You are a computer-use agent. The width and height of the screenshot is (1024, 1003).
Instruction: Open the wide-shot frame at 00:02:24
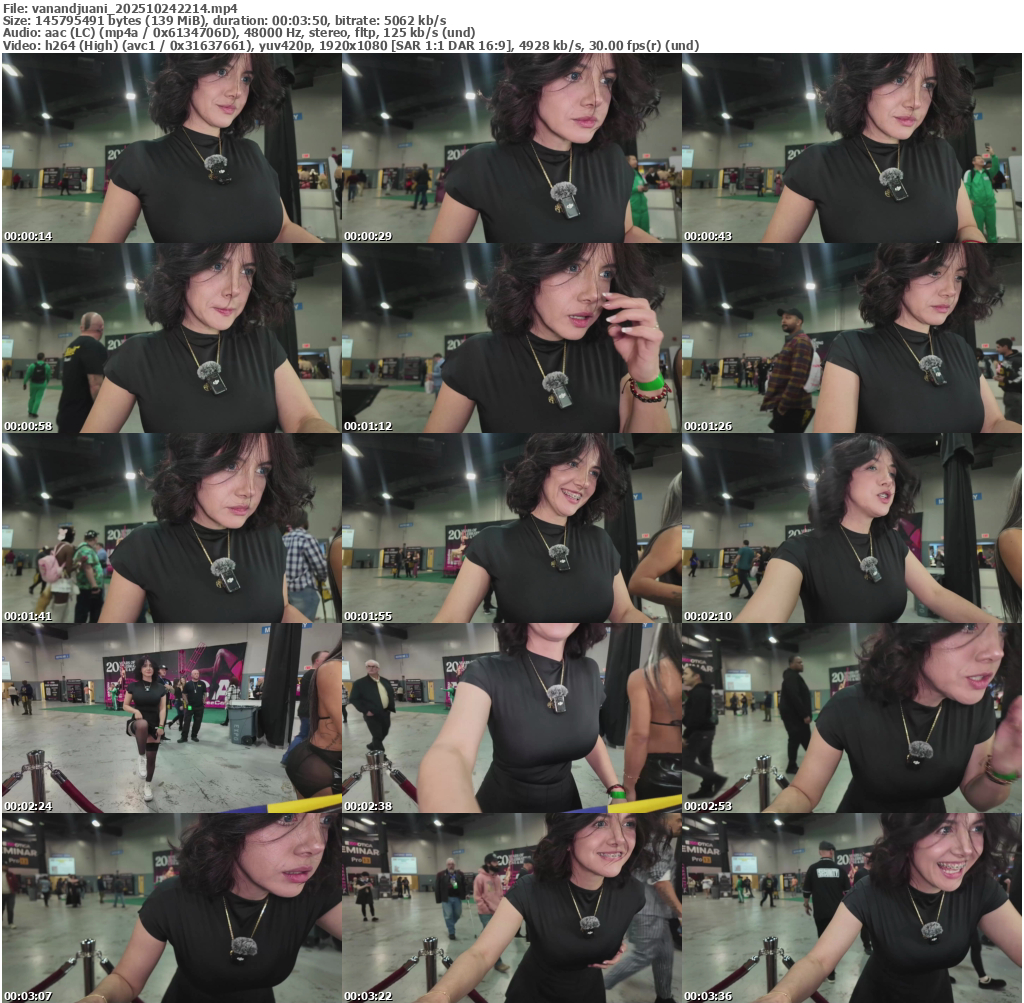pyautogui.click(x=171, y=718)
